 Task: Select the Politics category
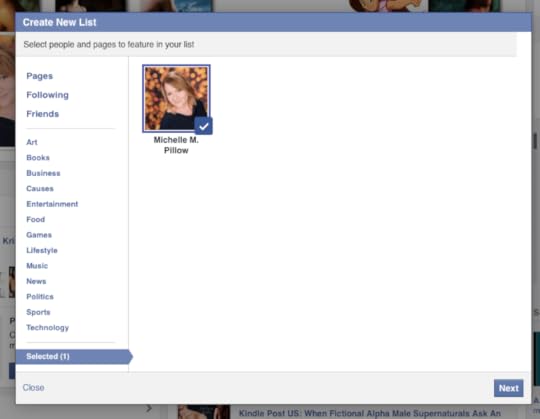(x=40, y=297)
